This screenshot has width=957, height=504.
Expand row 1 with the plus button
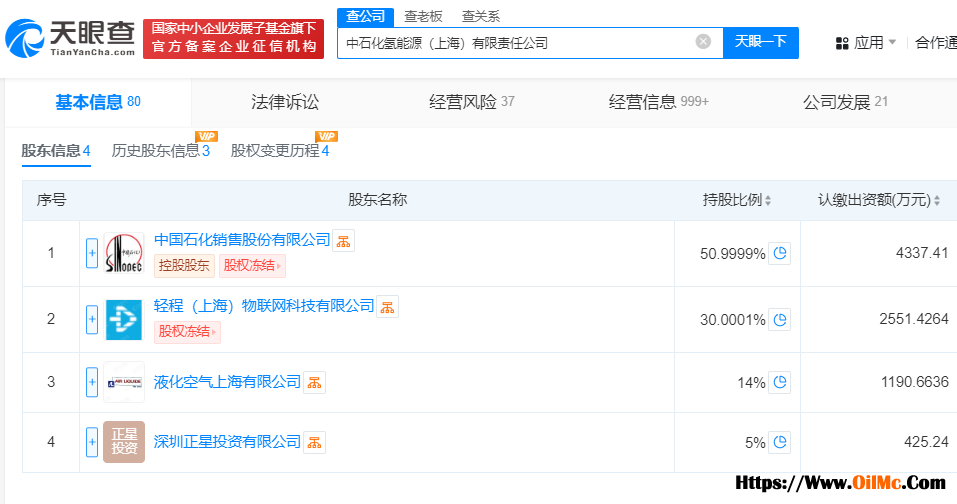click(x=92, y=253)
